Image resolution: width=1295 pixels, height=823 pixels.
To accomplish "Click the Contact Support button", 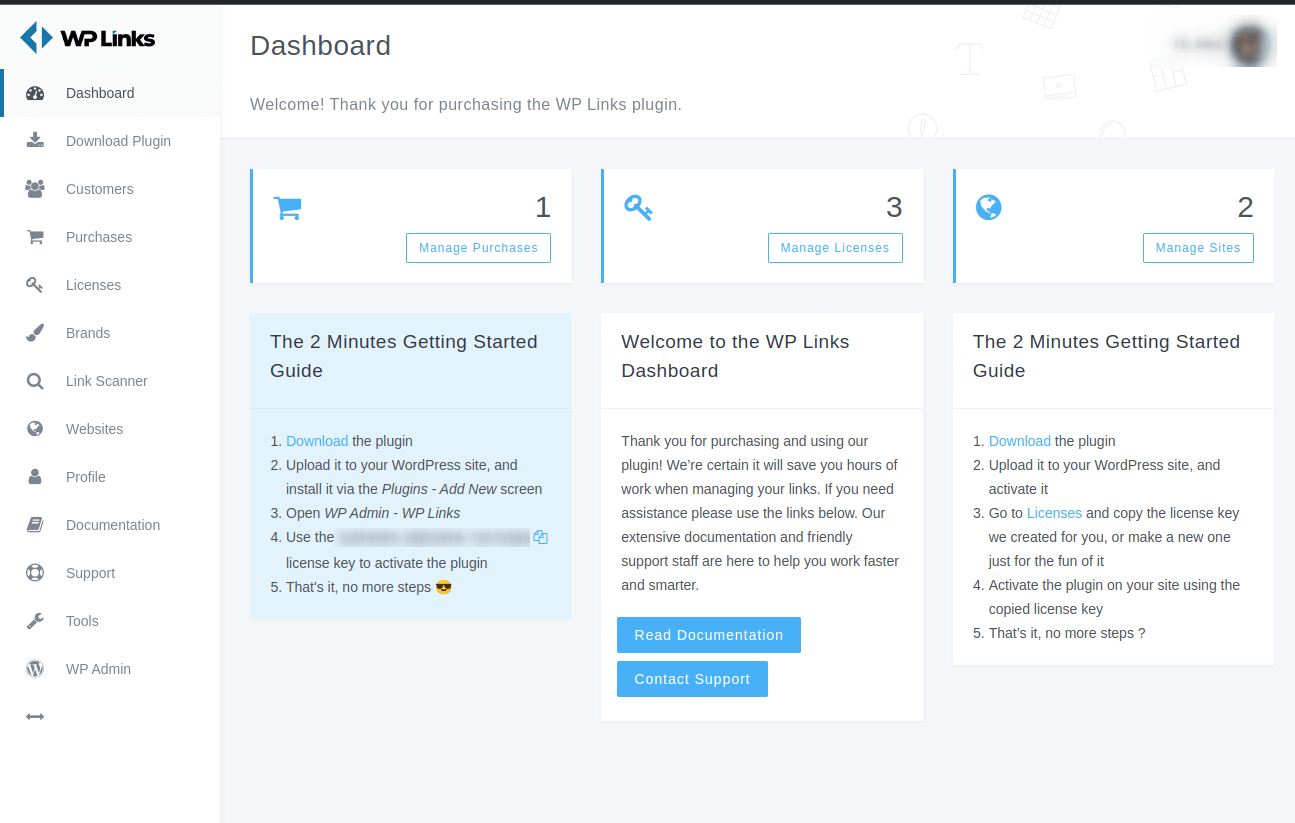I will coord(692,679).
